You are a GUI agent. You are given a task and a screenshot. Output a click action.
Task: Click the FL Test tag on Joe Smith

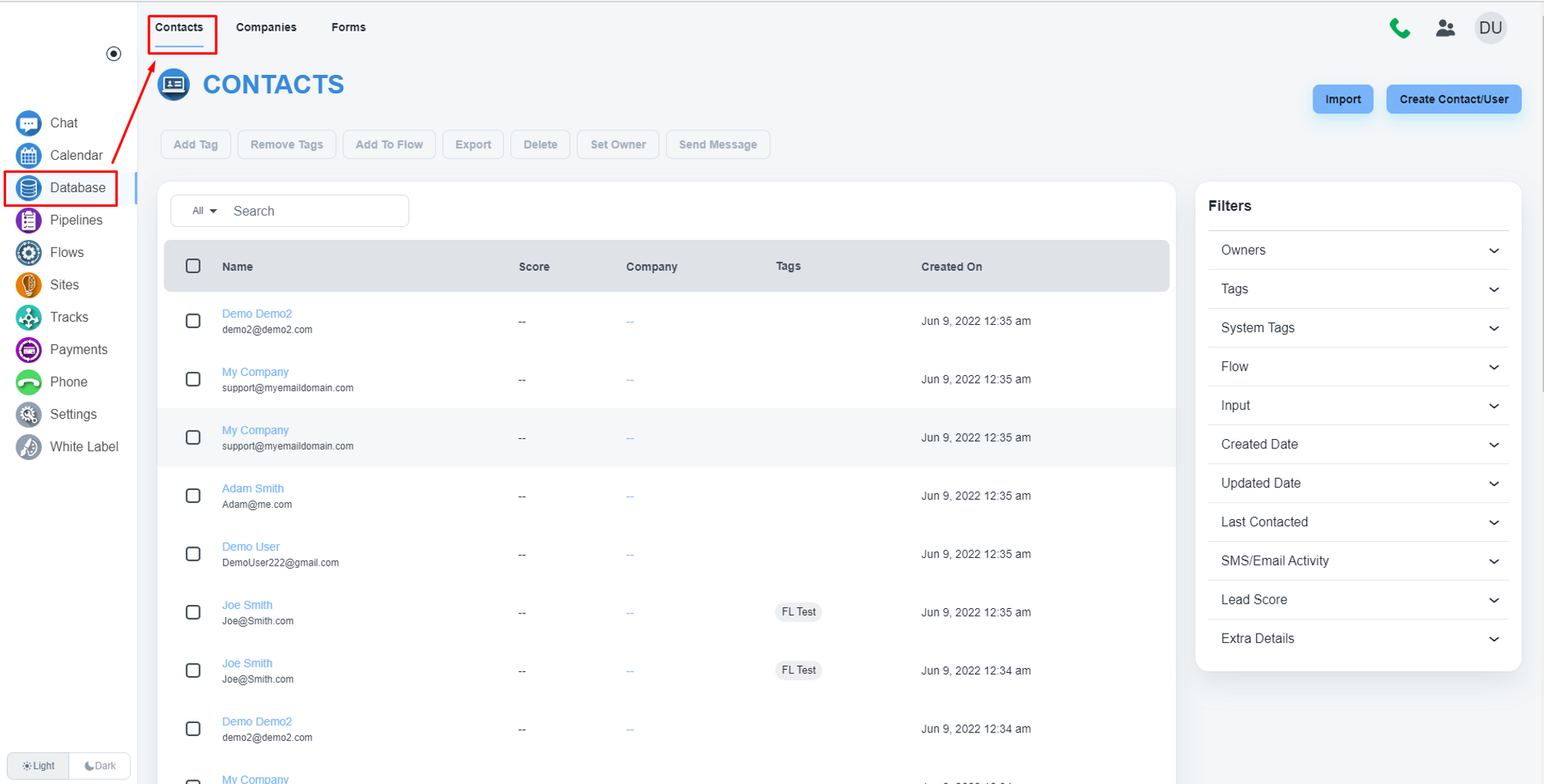(x=798, y=612)
